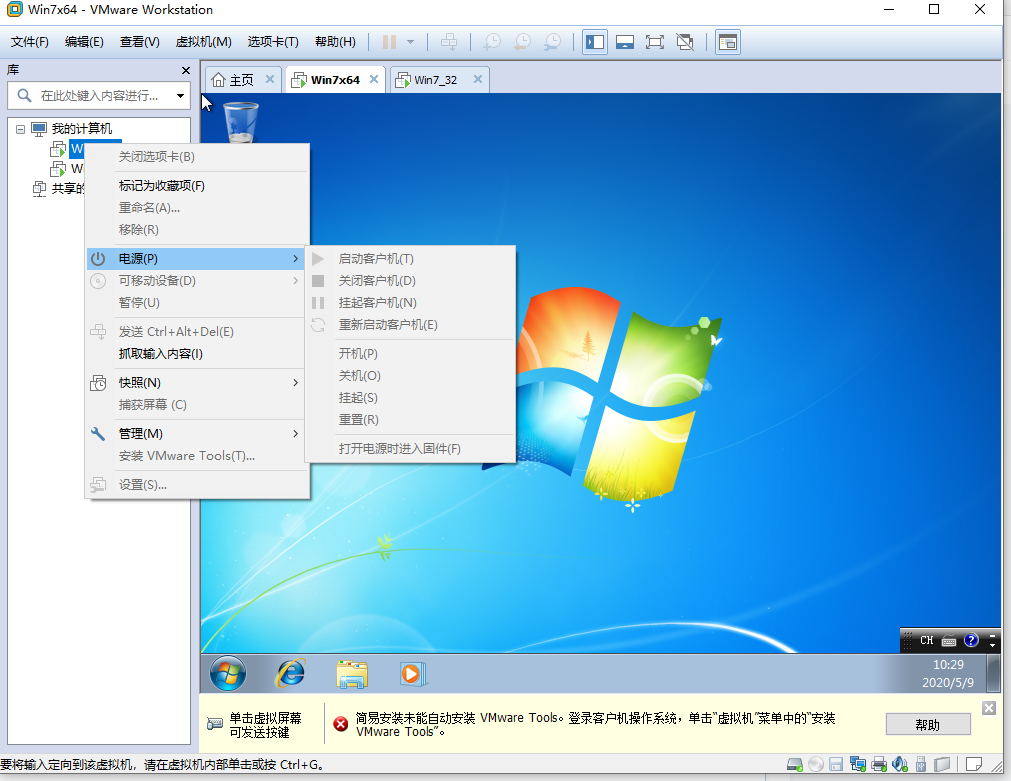Close the 库 library panel
The width and height of the screenshot is (1011, 781).
click(186, 70)
